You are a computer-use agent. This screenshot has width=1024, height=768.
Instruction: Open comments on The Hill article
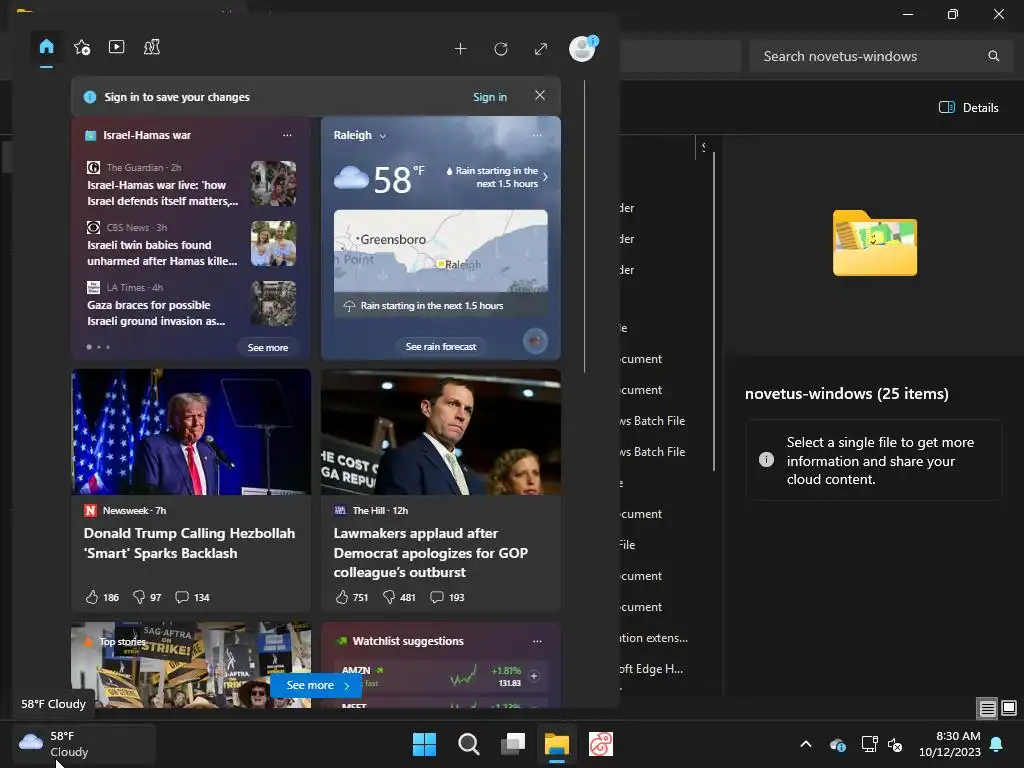(x=447, y=597)
